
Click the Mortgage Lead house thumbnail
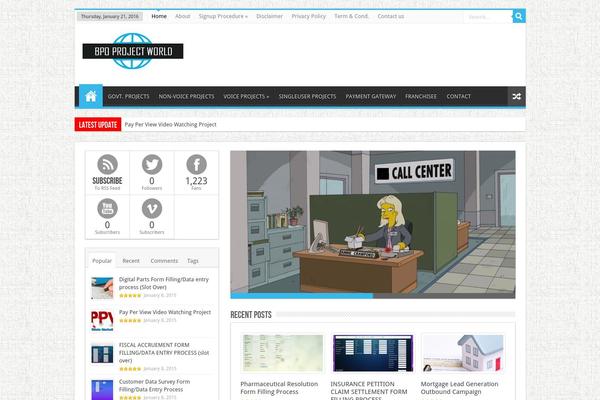[463, 353]
